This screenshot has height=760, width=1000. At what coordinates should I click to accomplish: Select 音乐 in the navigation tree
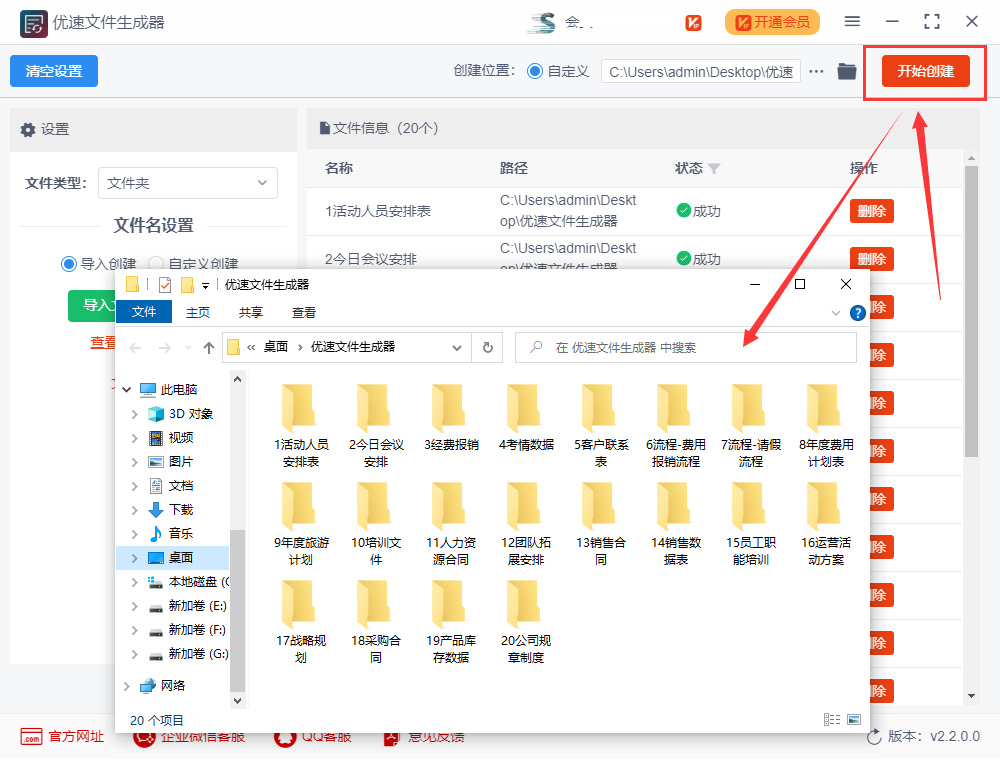[x=180, y=534]
